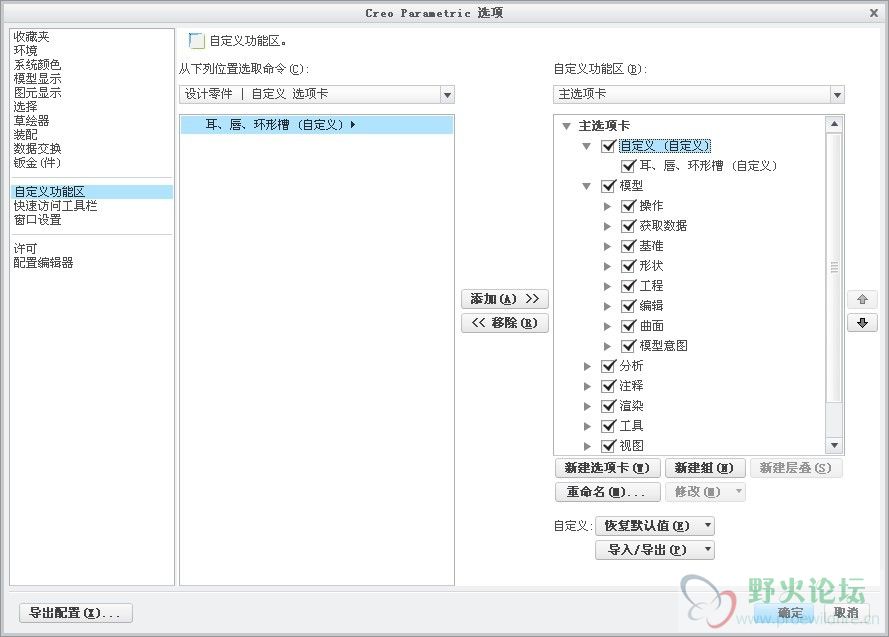Open the 恢复默认值 dropdown button
Image resolution: width=889 pixels, height=637 pixels.
[x=655, y=526]
